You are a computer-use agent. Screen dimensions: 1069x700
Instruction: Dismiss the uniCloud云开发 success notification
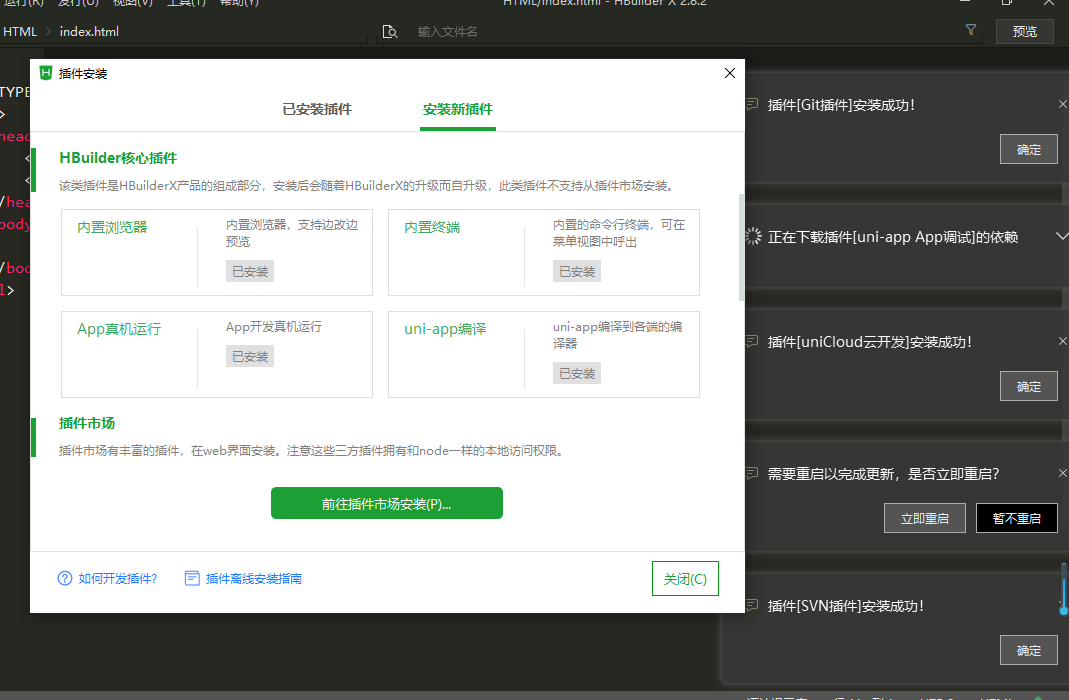point(1062,341)
